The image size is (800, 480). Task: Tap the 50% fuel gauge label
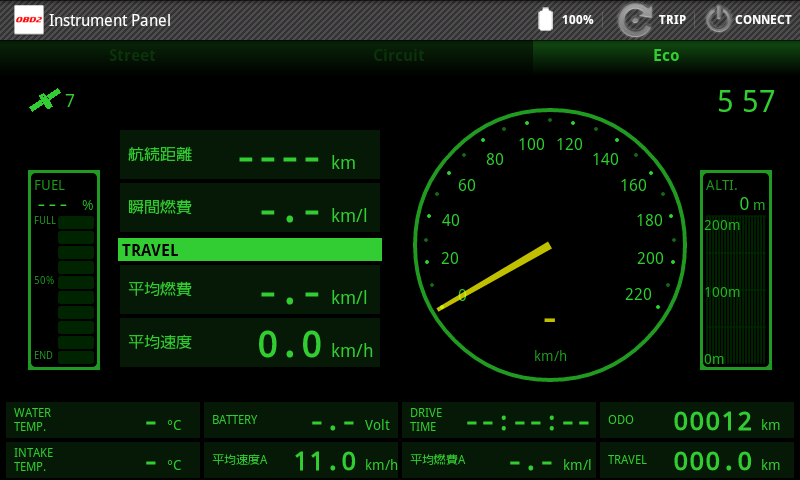point(44,280)
